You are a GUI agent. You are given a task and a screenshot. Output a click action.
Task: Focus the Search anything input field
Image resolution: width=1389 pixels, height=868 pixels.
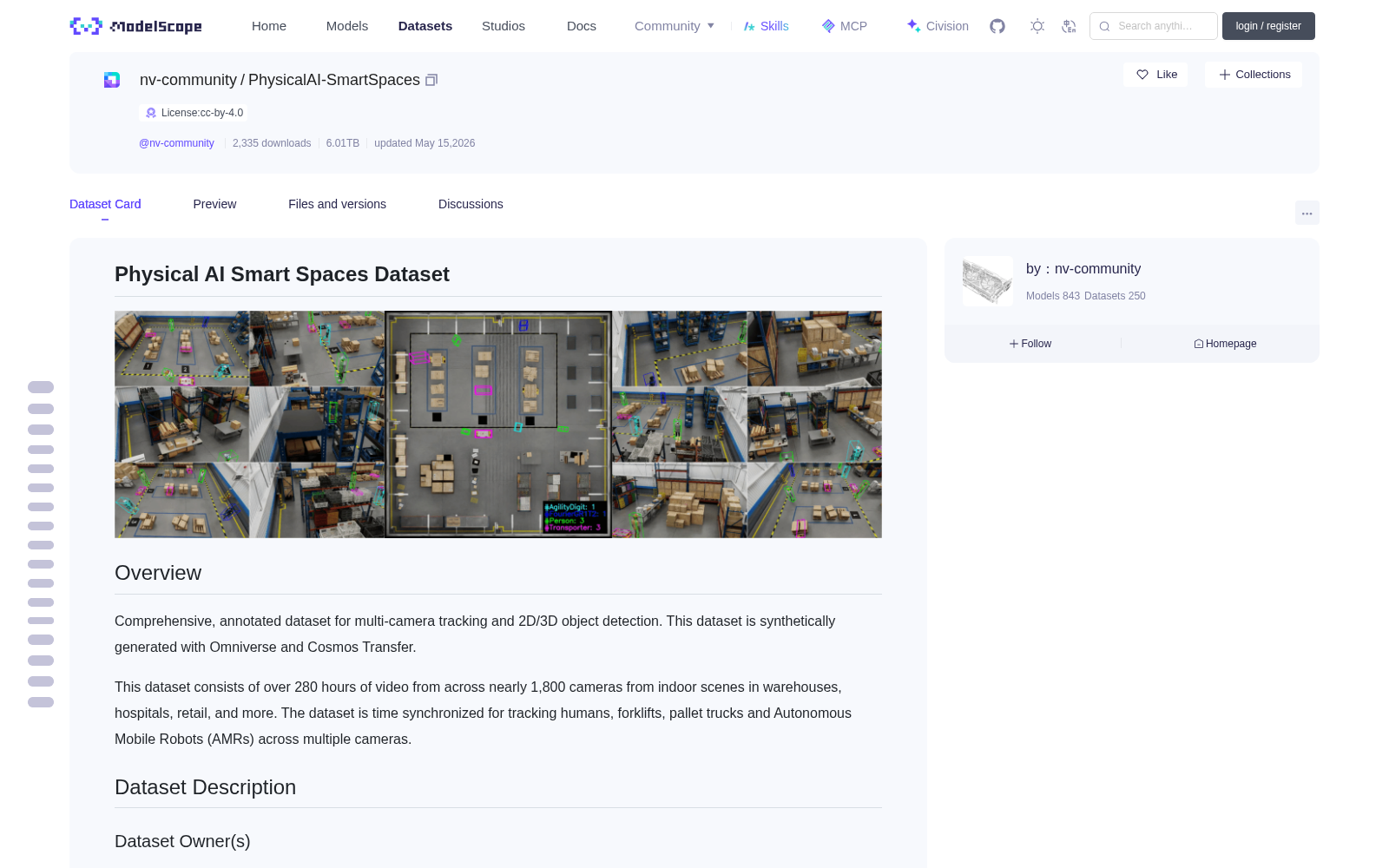(x=1154, y=26)
